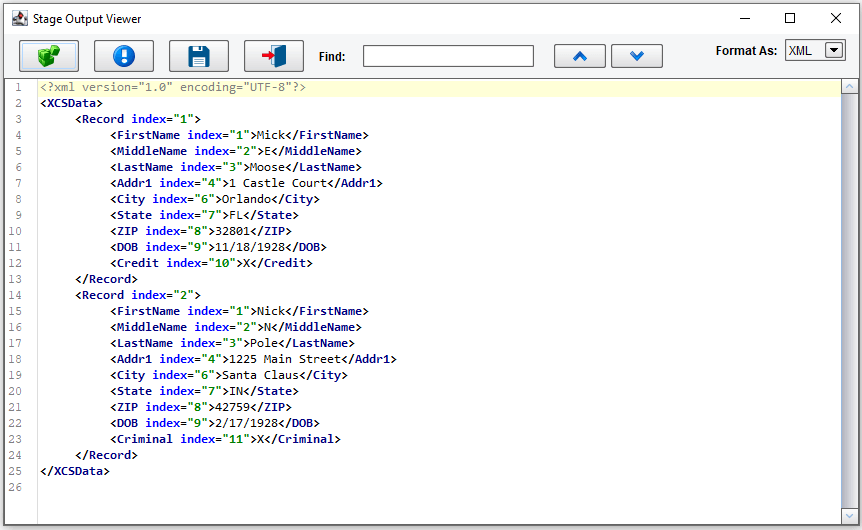Click the closing </XCSData> tag
The image size is (862, 530).
pyautogui.click(x=75, y=471)
